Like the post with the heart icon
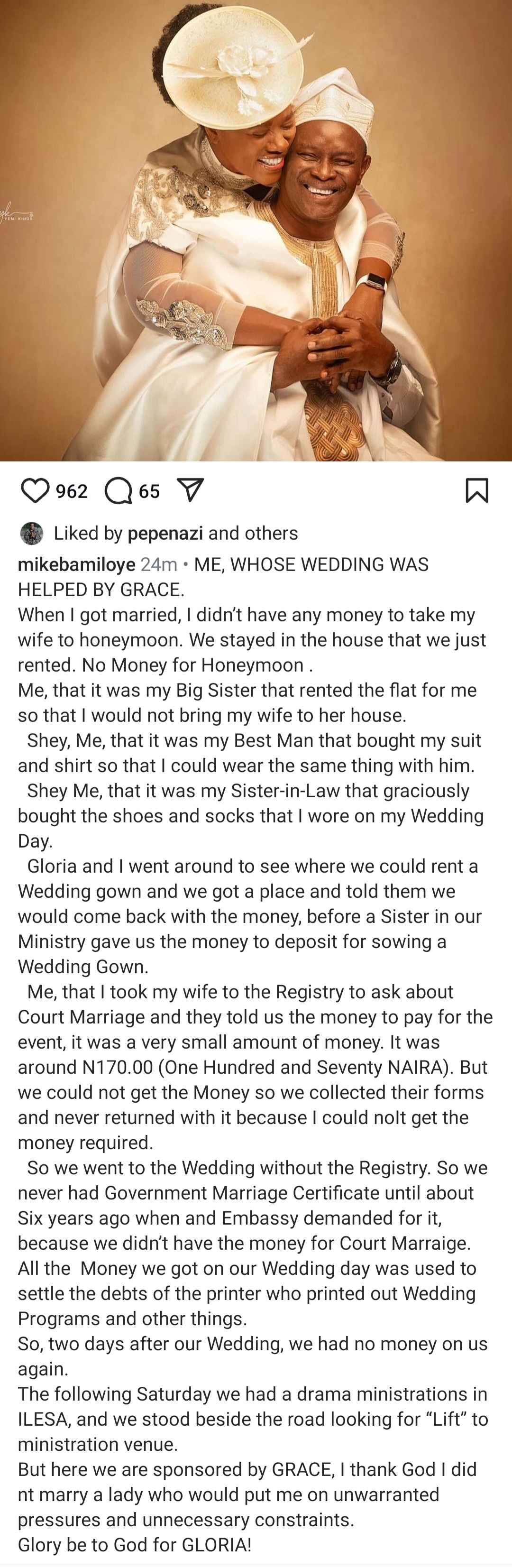Image resolution: width=512 pixels, height=1568 pixels. click(x=35, y=490)
